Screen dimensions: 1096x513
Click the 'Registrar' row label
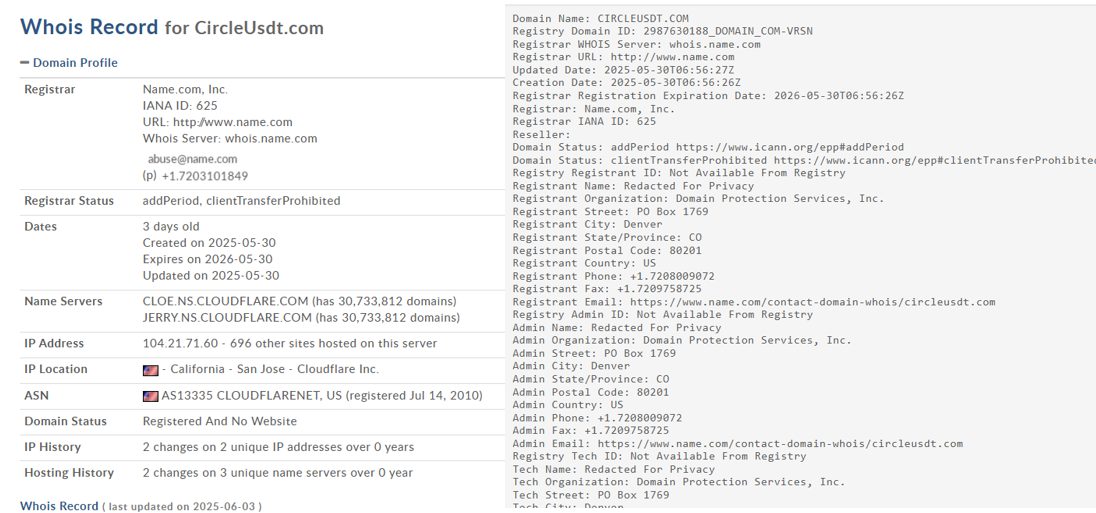coord(50,89)
